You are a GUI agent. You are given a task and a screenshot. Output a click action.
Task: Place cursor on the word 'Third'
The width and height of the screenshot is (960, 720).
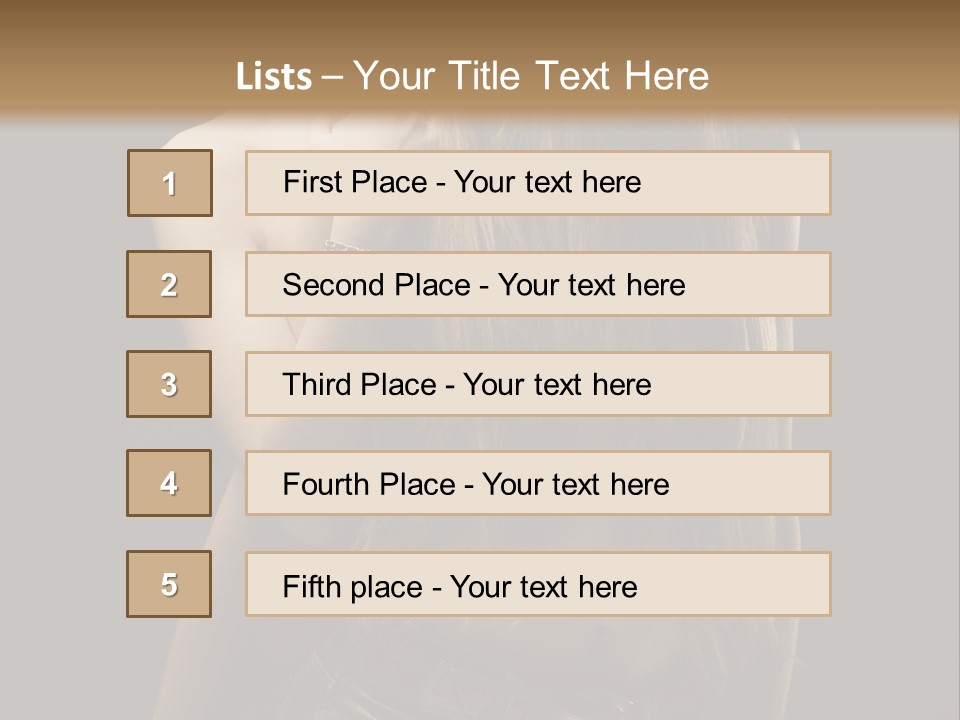(x=316, y=384)
